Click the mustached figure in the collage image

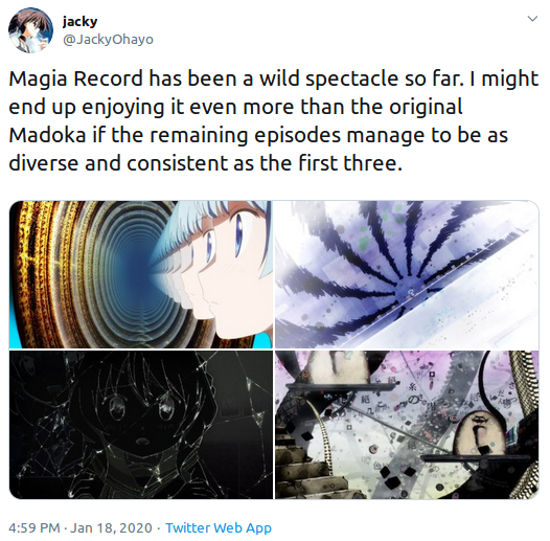tap(480, 435)
